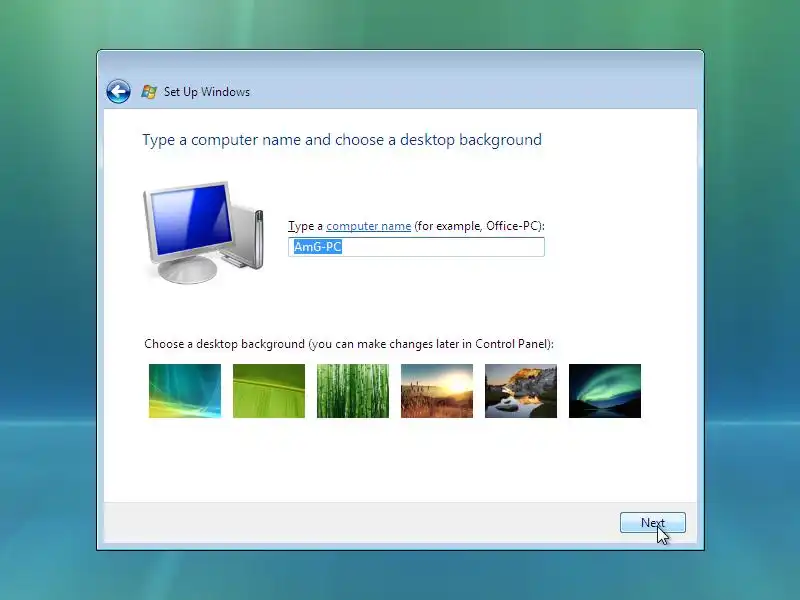Choose the mountain lake reflection background
The width and height of the screenshot is (800, 600).
pos(521,391)
